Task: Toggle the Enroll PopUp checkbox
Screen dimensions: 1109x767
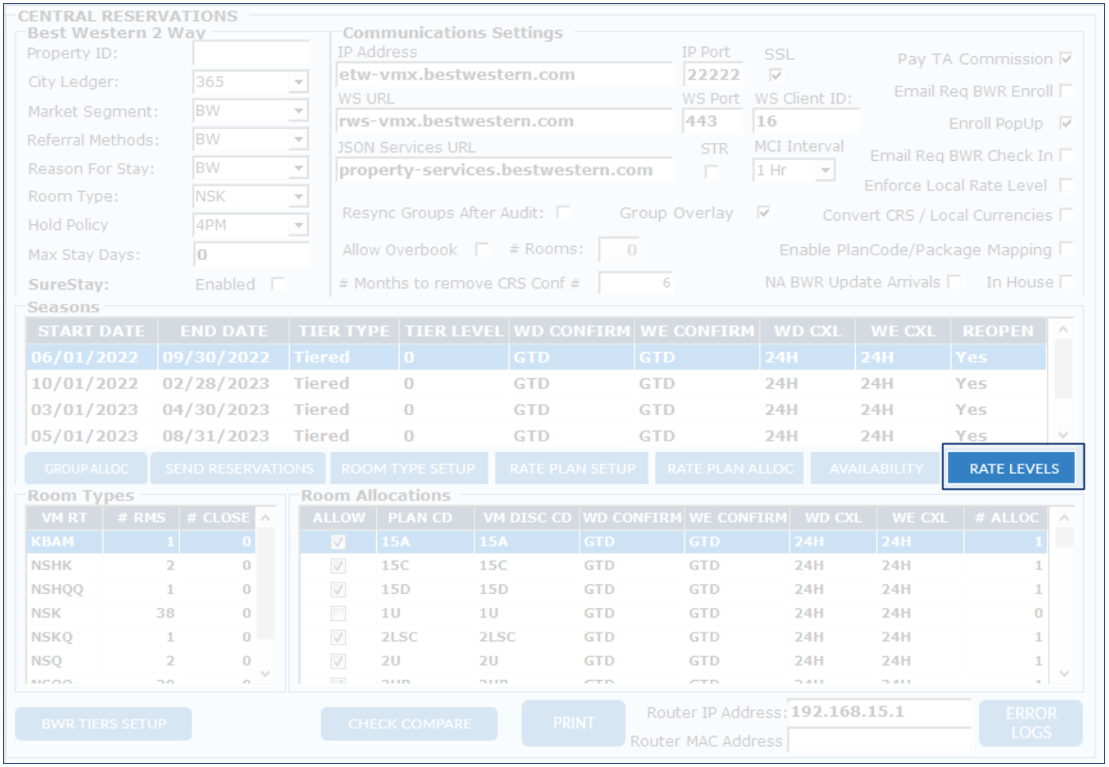Action: [x=1066, y=123]
